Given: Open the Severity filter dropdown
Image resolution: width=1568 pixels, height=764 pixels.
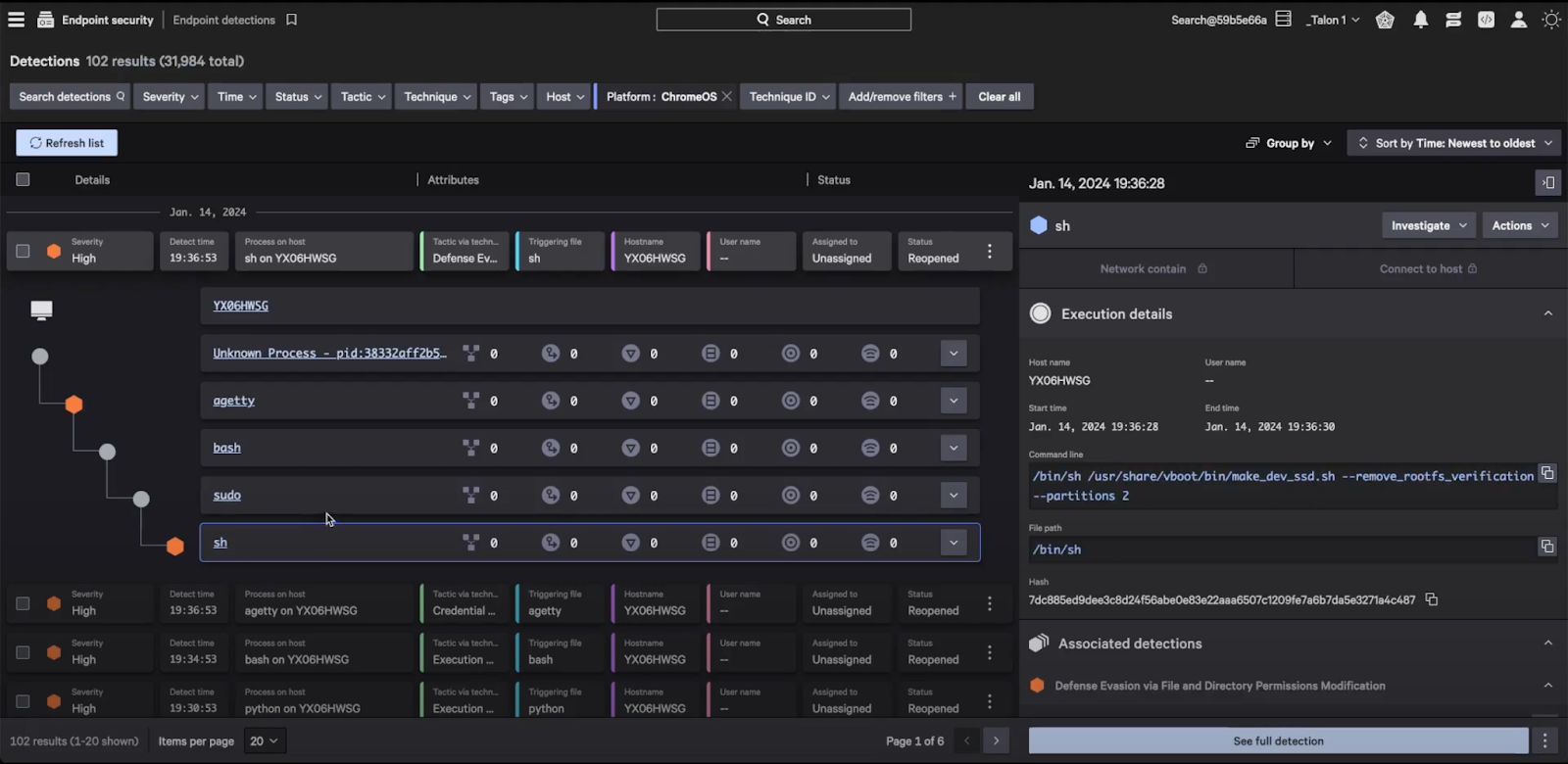Looking at the screenshot, I should (x=171, y=97).
